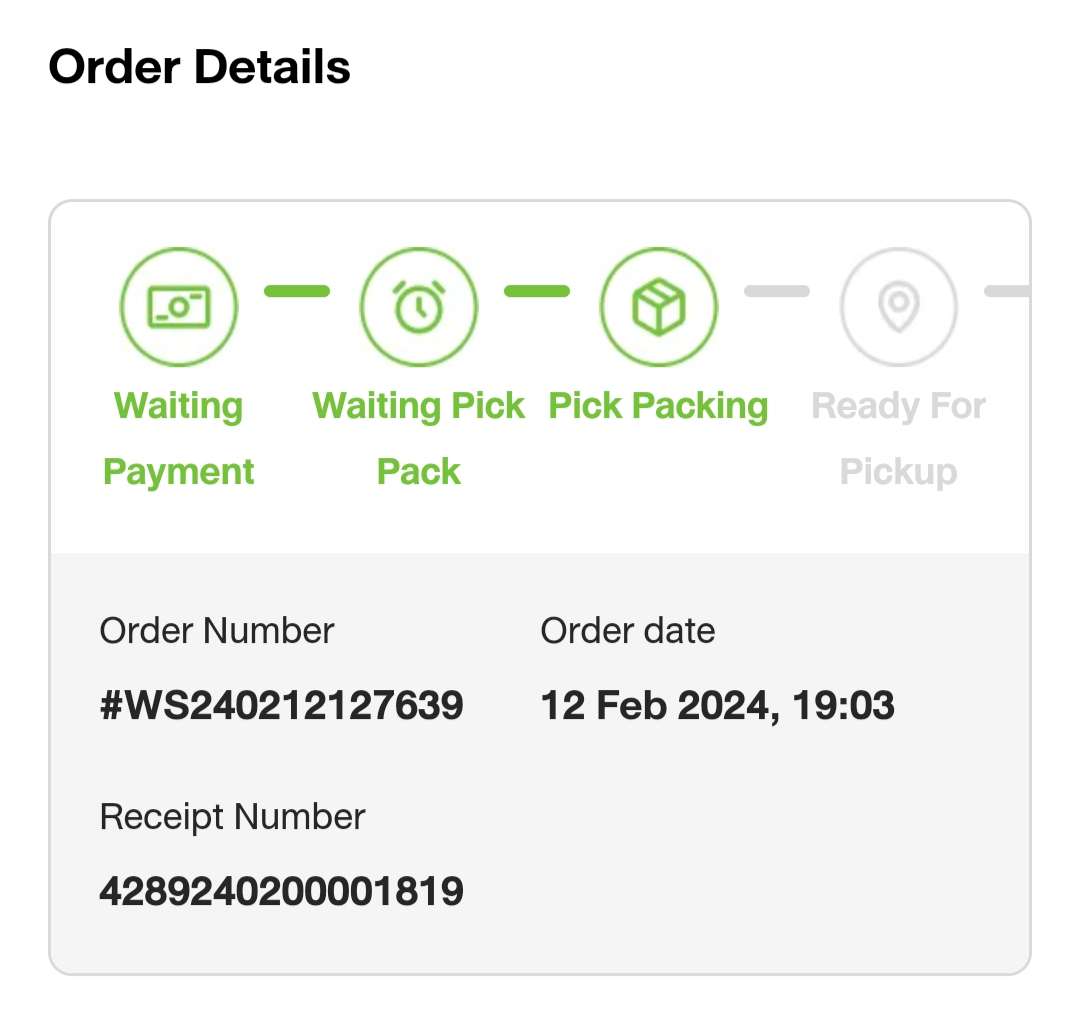The image size is (1080, 1013).
Task: Click the Order Details page heading
Action: (x=200, y=67)
